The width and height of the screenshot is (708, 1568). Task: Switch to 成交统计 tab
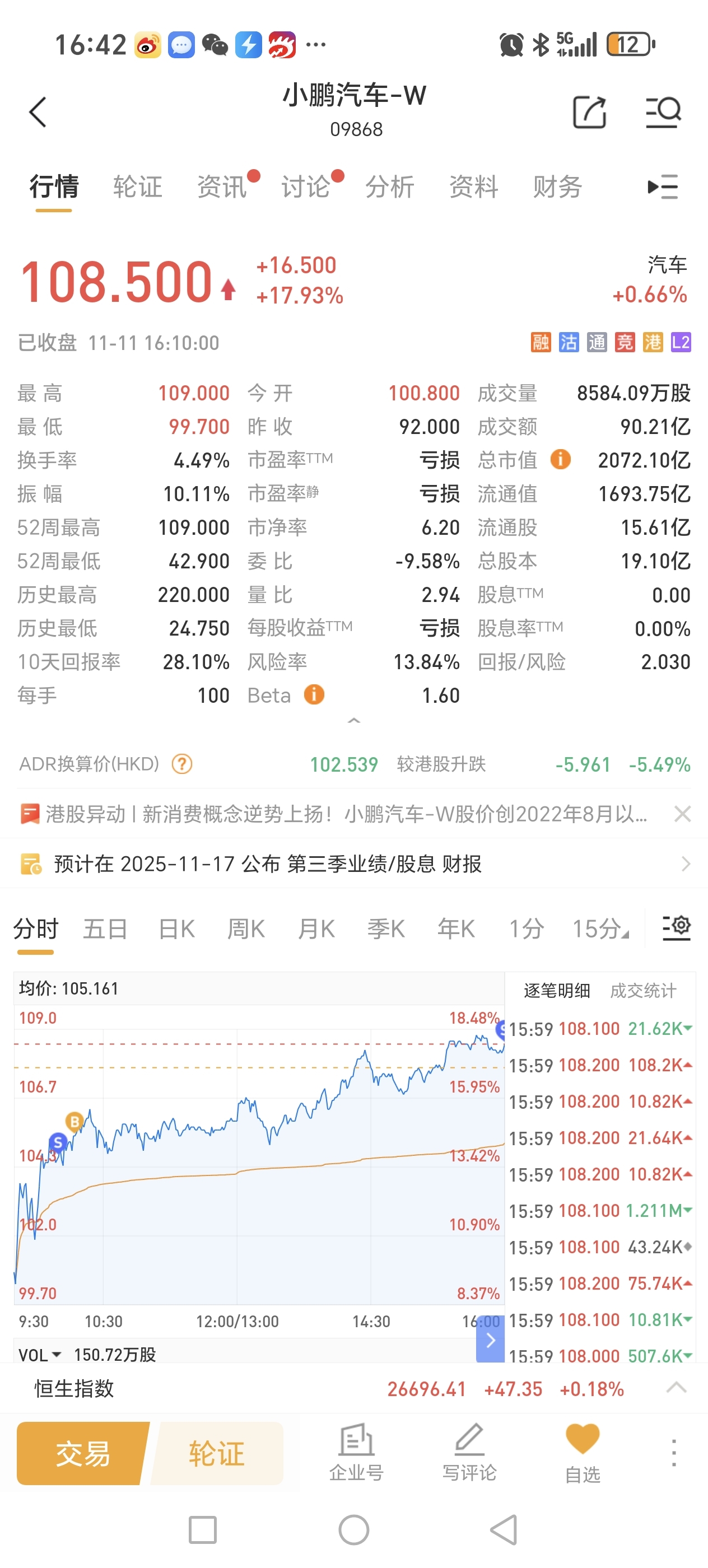(x=643, y=990)
